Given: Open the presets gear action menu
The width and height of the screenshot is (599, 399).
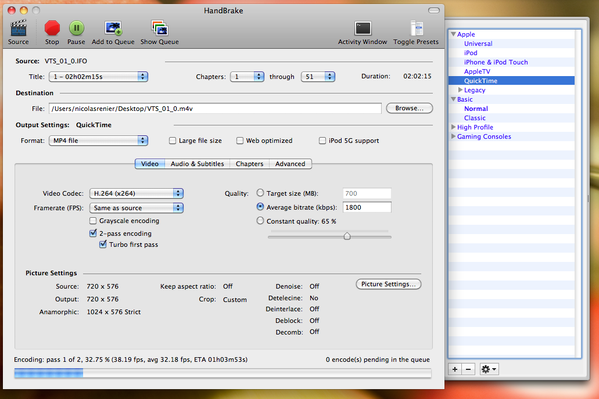Looking at the screenshot, I should click(489, 369).
